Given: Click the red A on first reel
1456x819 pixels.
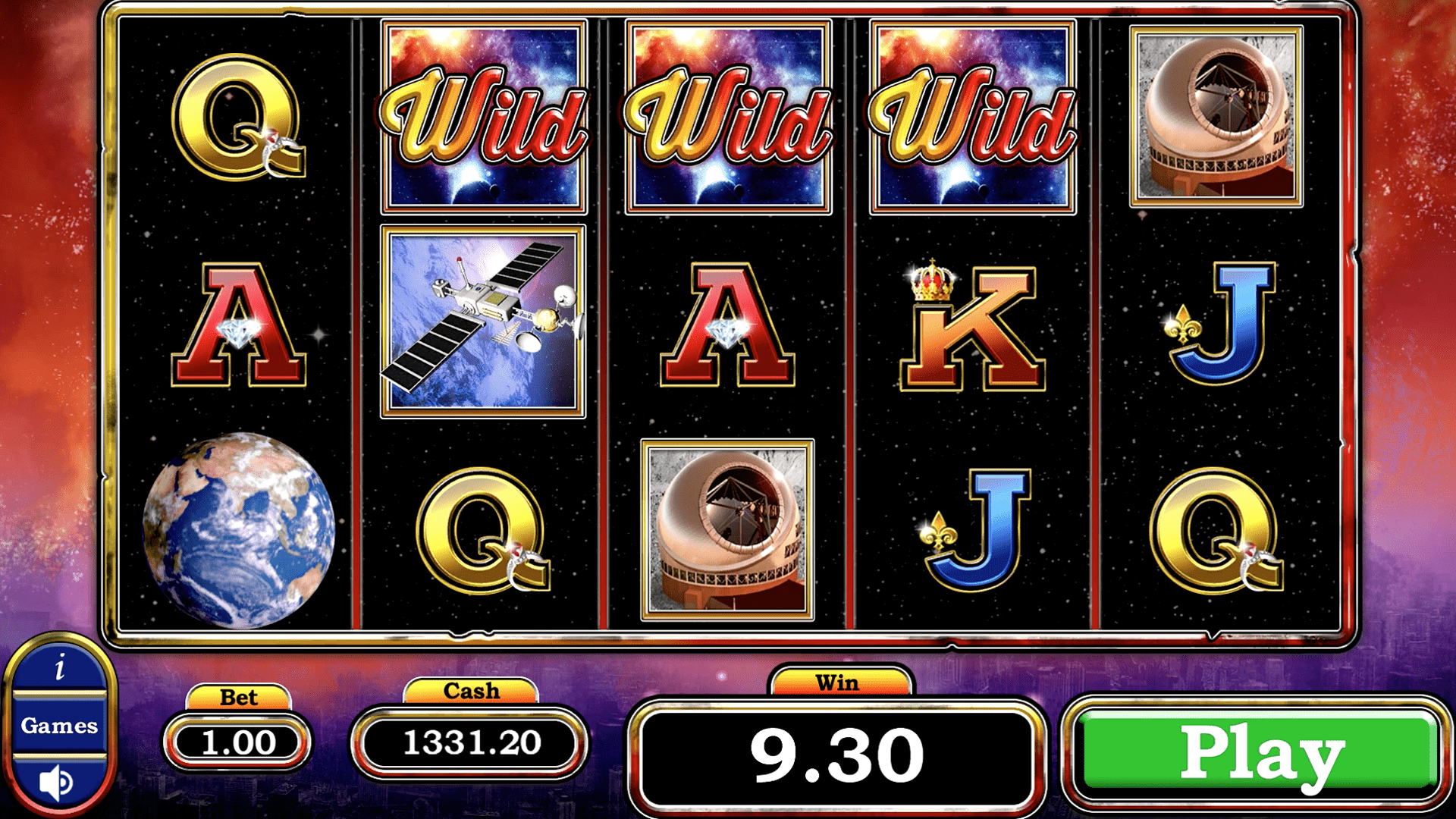Looking at the screenshot, I should coord(238,325).
